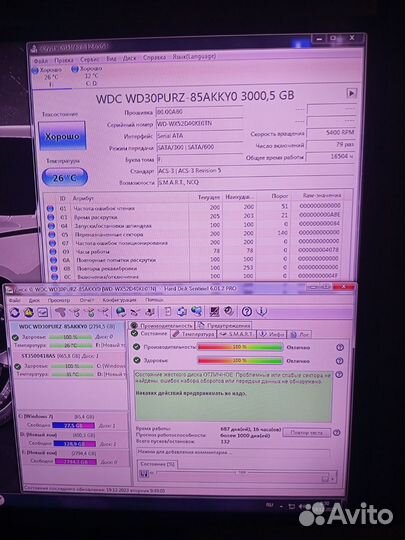
Task: Click the document page icon in Sentinel toolbar
Action: 167,312
